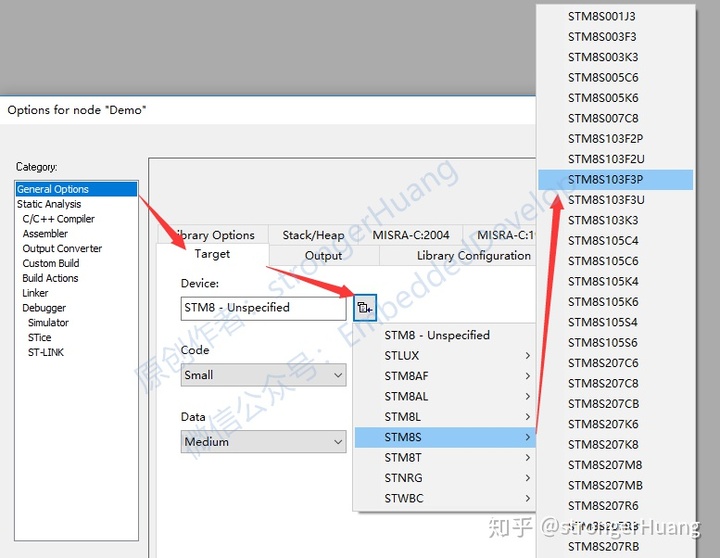Screen dimensions: 720x558
Task: Select STice category
Action: click(x=39, y=338)
